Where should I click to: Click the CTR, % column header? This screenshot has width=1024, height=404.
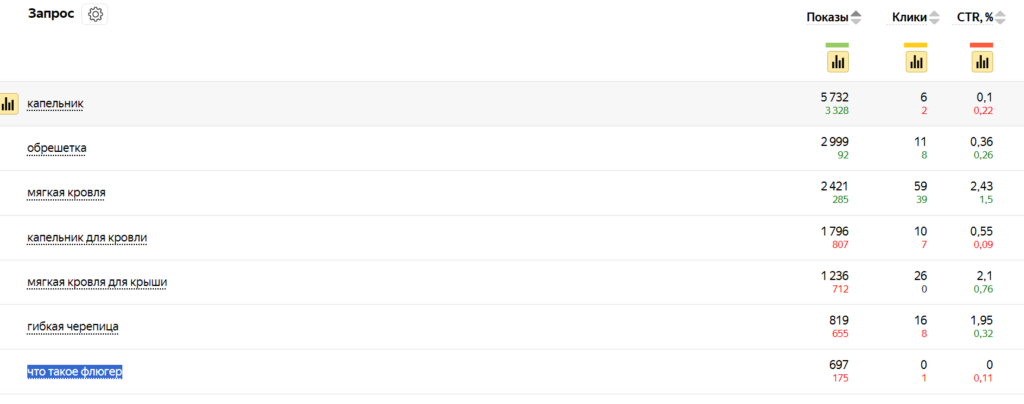[x=976, y=18]
